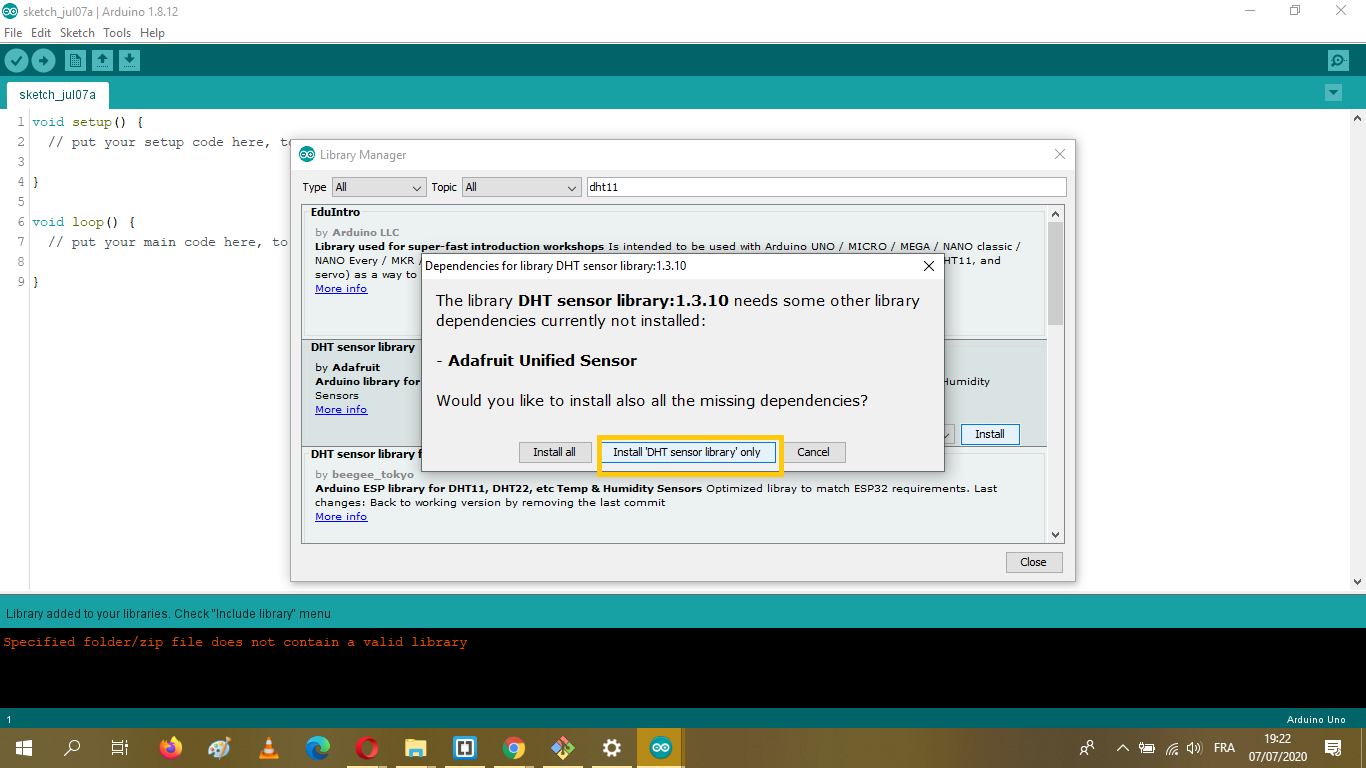Click the 'Specified folder/zip file' error text
The width and height of the screenshot is (1366, 768).
coord(235,642)
